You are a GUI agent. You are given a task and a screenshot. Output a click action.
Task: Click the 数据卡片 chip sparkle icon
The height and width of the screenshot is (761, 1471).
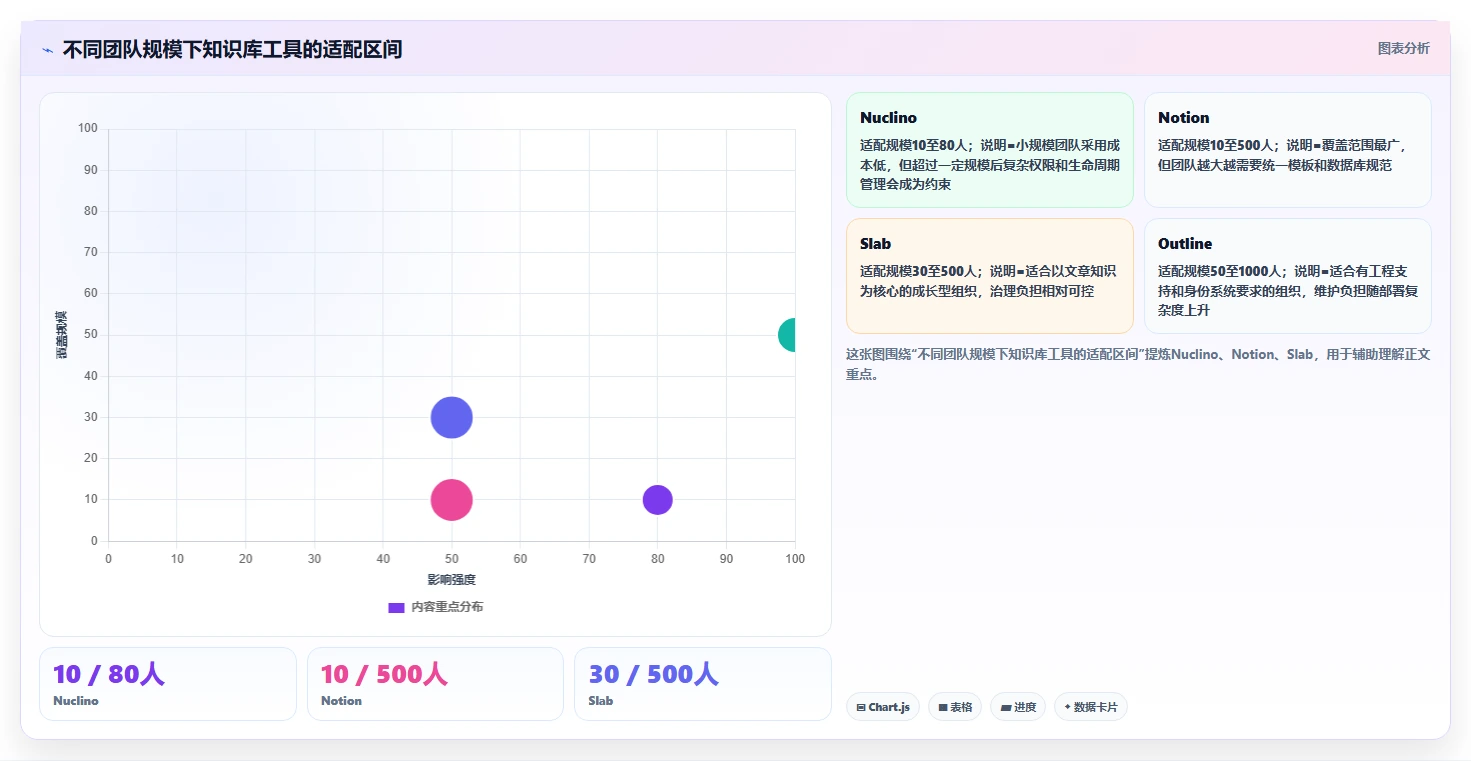coord(1068,707)
